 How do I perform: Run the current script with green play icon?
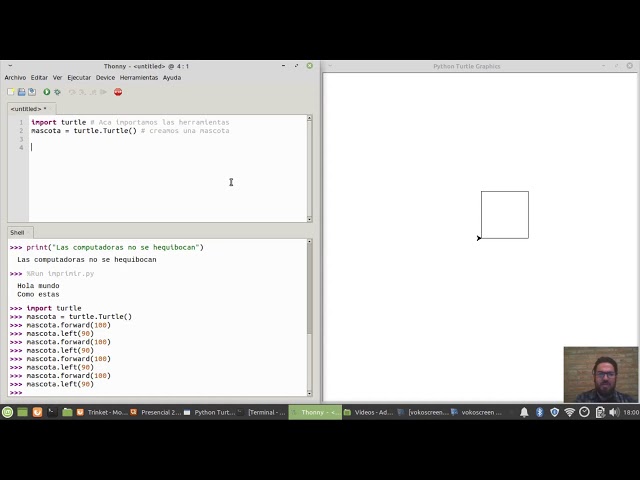(47, 92)
